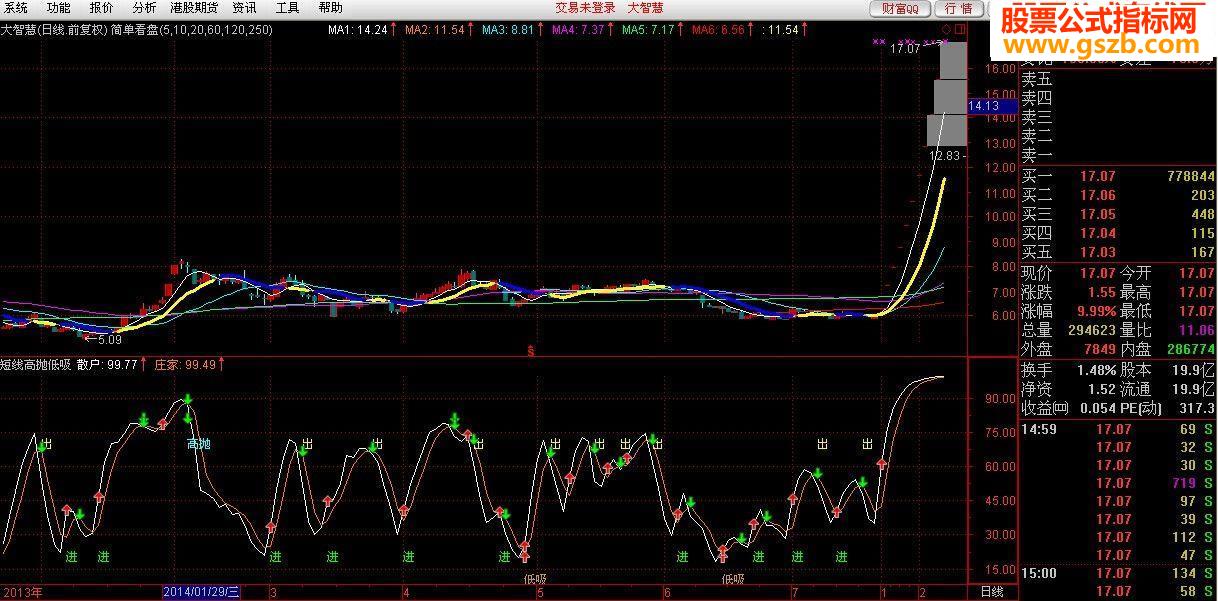Select the 买三 bid row at 17.05
This screenshot has height=601, width=1218.
(1118, 215)
